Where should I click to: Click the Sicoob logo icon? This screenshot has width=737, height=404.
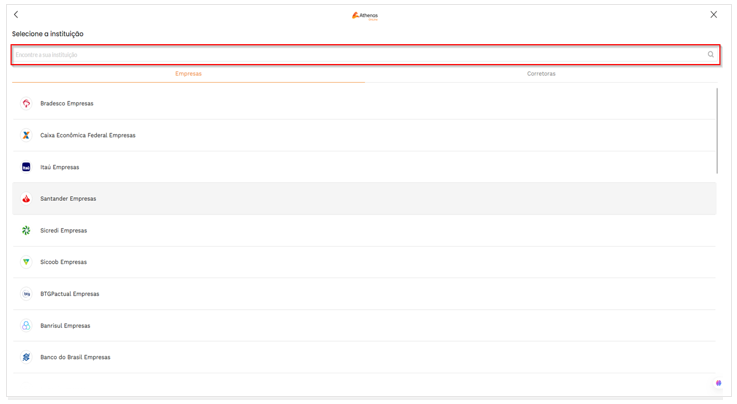click(26, 262)
